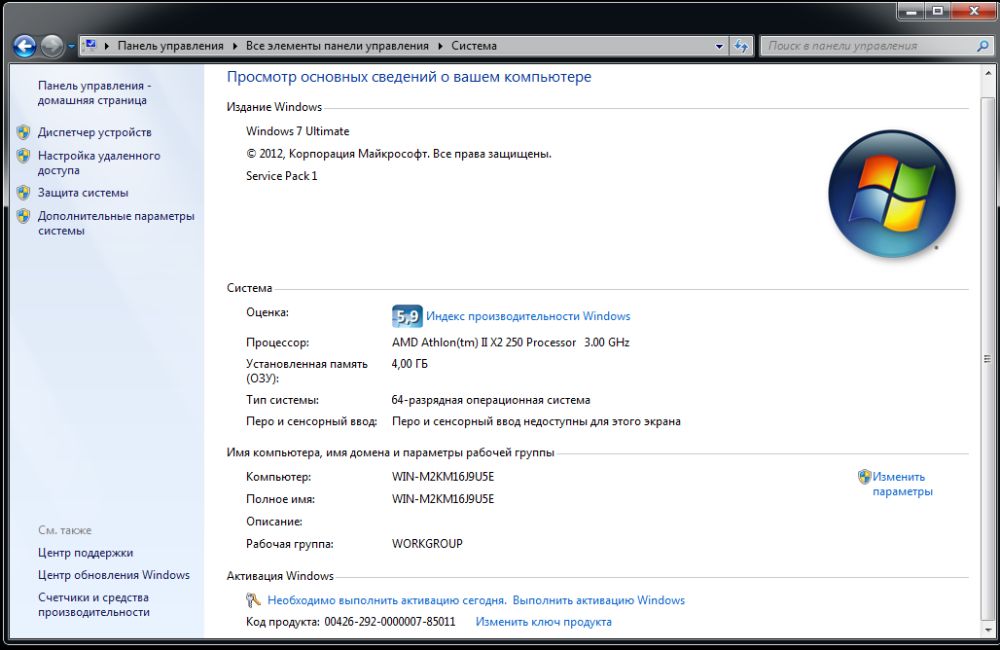
Task: Refresh the page with the address bar refresh icon
Action: [740, 46]
